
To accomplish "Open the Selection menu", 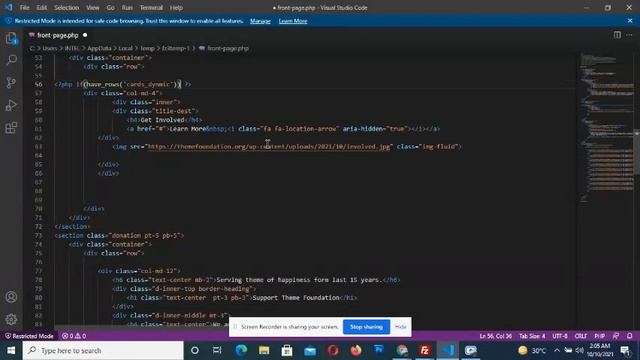I will 67,8.
